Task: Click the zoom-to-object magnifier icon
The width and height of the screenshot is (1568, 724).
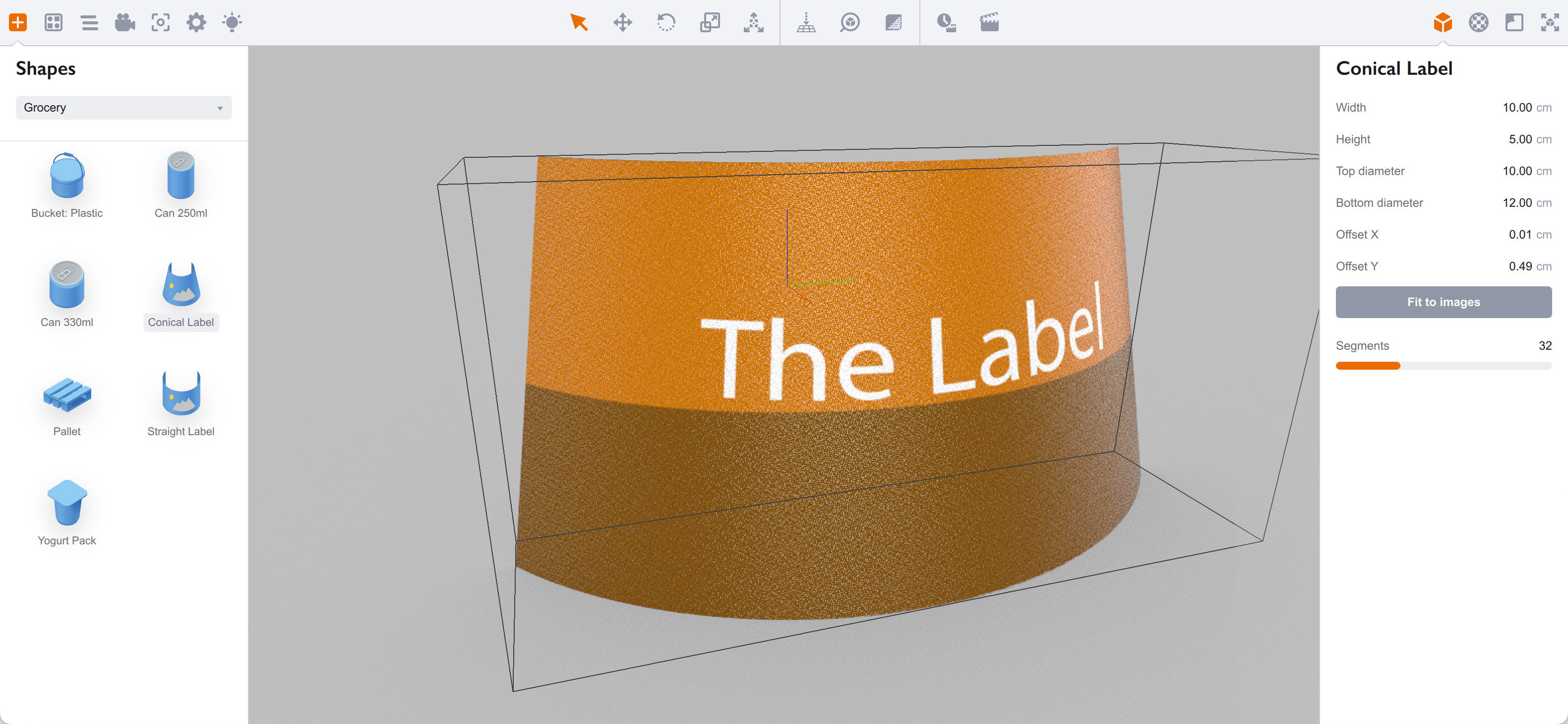Action: click(850, 22)
